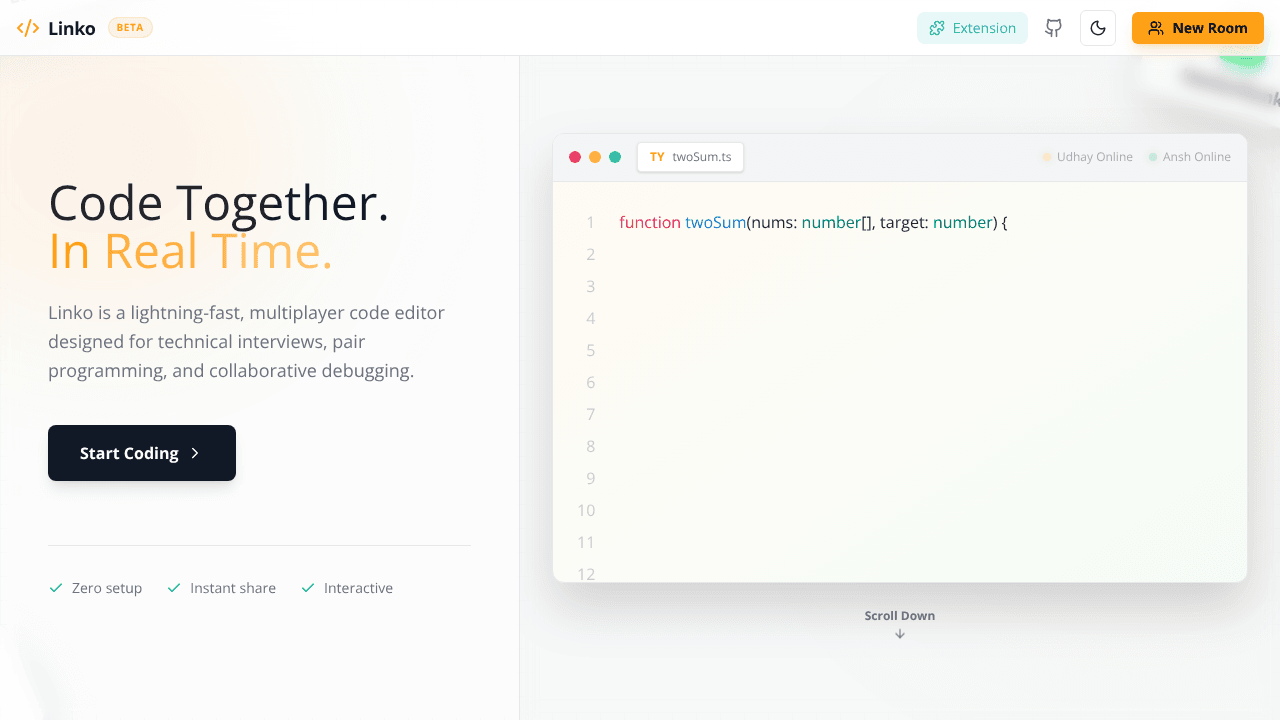Create a New Room

(1198, 28)
